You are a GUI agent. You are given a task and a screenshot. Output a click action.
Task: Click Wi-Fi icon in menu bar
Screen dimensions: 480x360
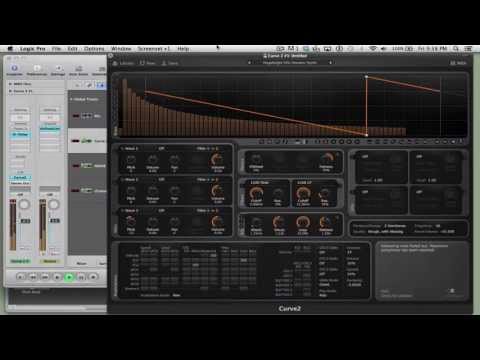[373, 49]
